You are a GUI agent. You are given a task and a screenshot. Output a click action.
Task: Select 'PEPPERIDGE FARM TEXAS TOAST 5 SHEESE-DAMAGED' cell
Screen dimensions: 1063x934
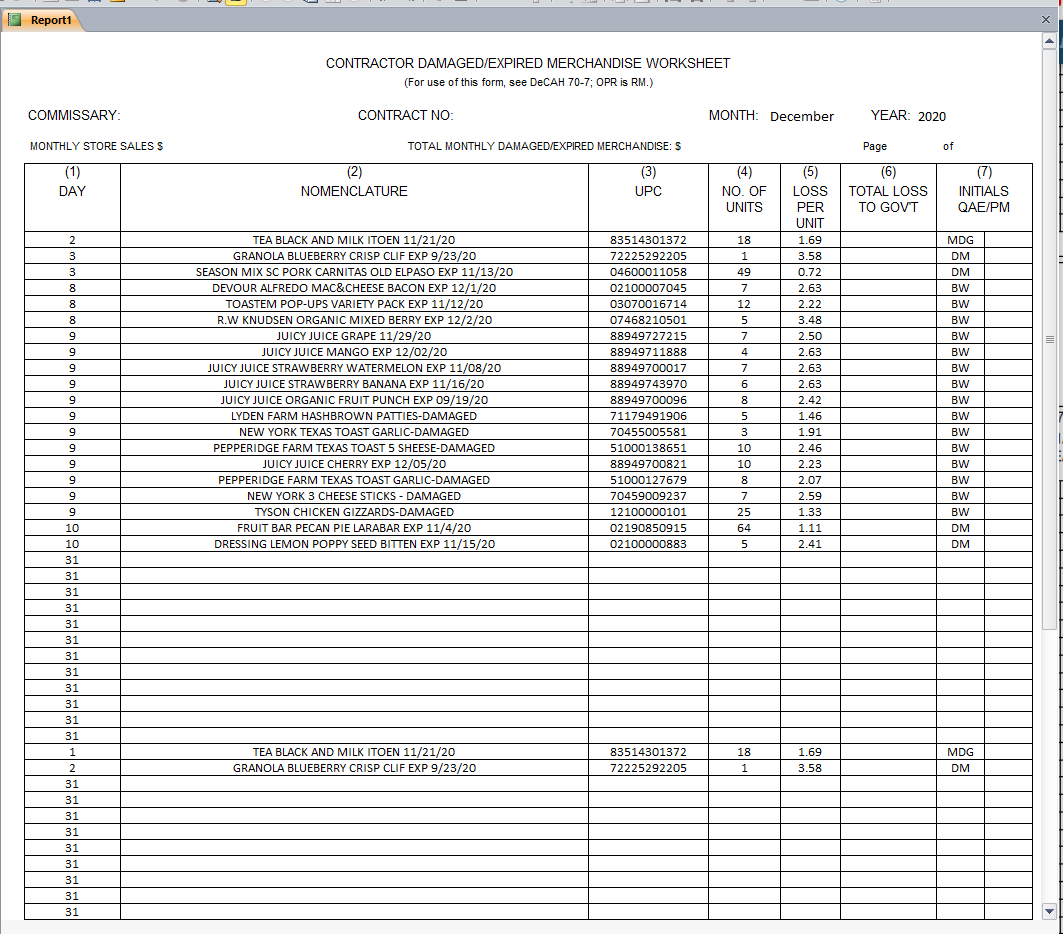(x=354, y=448)
